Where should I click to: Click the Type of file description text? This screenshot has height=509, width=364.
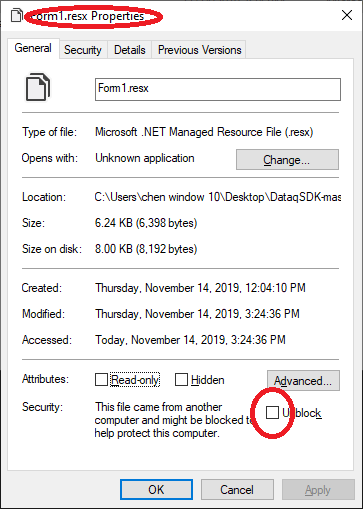point(204,132)
